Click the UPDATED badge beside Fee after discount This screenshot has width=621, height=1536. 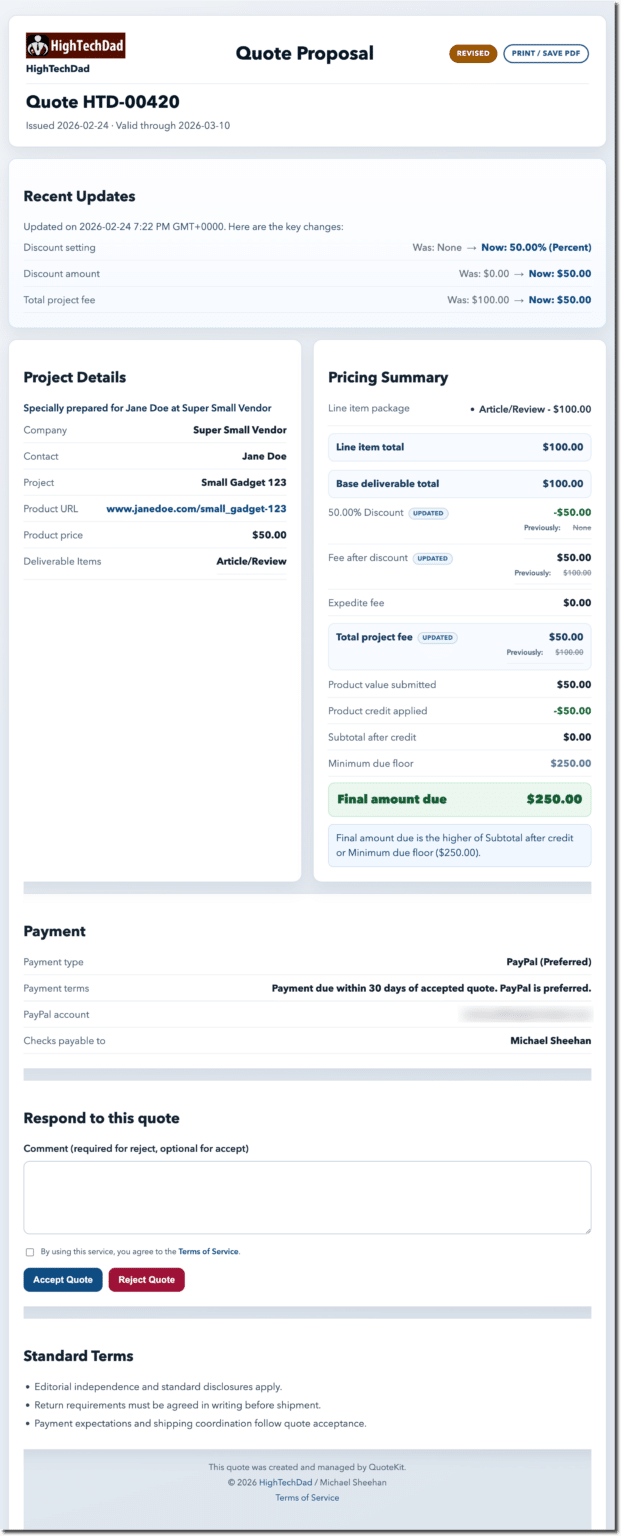[x=433, y=558]
